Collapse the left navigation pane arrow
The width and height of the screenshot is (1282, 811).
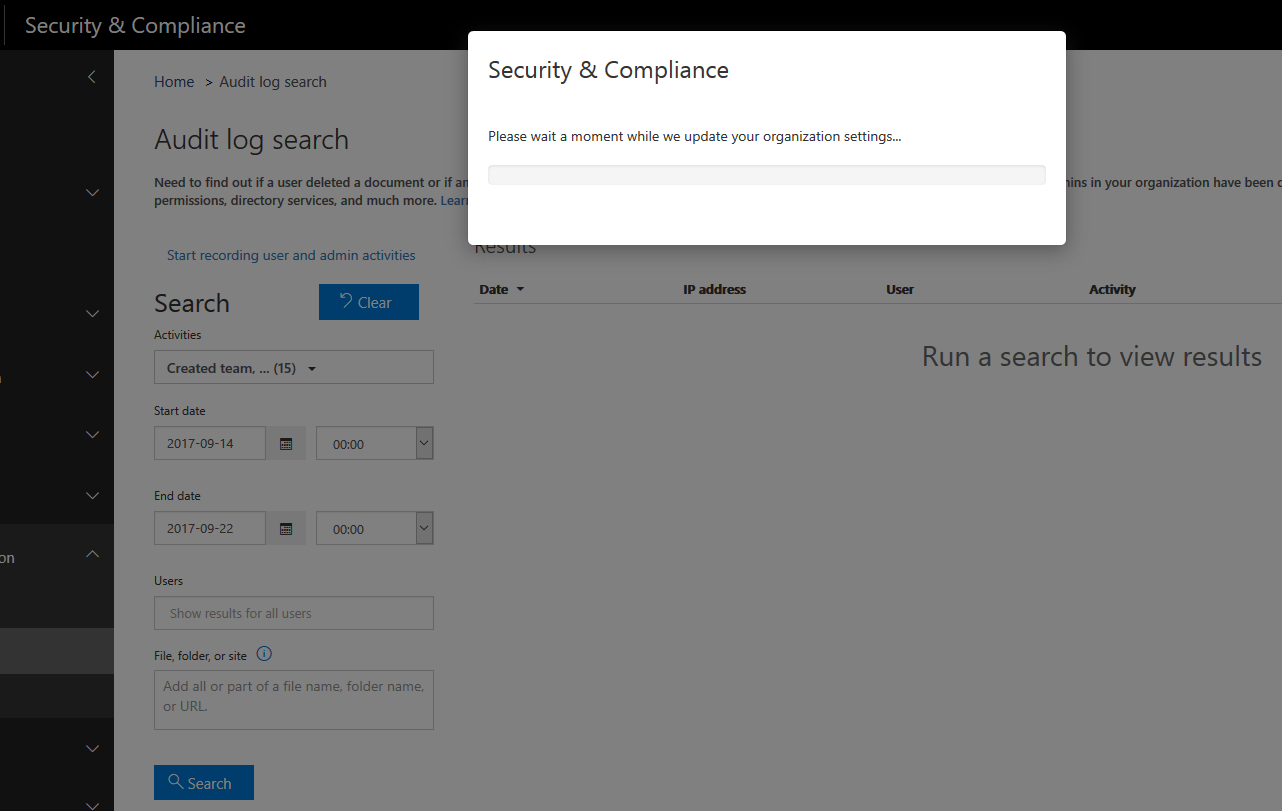(92, 76)
